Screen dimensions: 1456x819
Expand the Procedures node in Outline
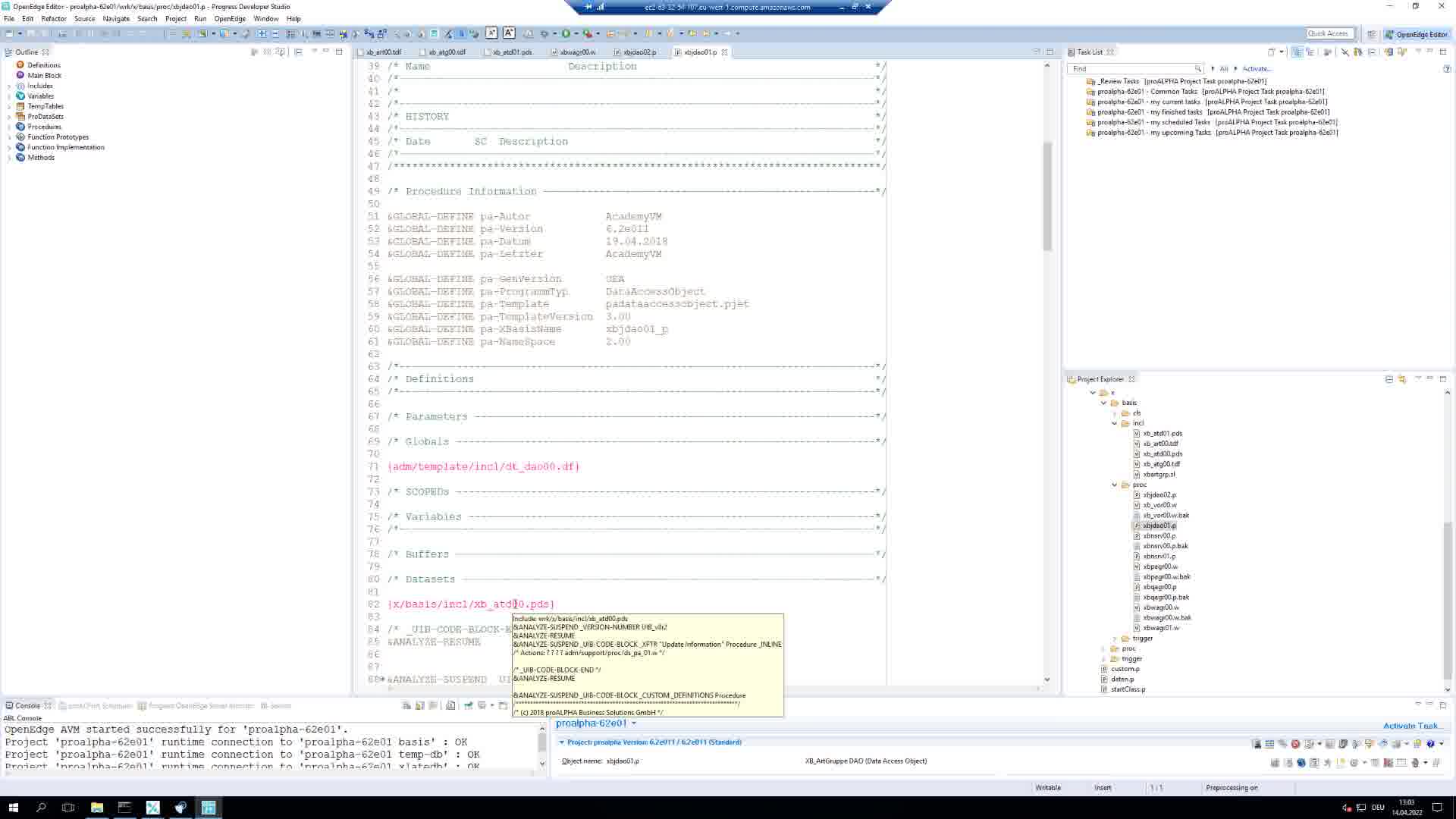click(x=9, y=127)
